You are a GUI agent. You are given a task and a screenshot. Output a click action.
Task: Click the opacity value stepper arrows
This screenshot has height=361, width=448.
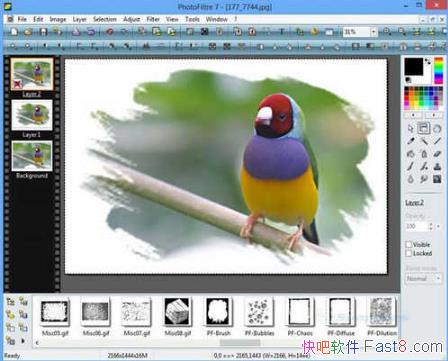tap(431, 226)
